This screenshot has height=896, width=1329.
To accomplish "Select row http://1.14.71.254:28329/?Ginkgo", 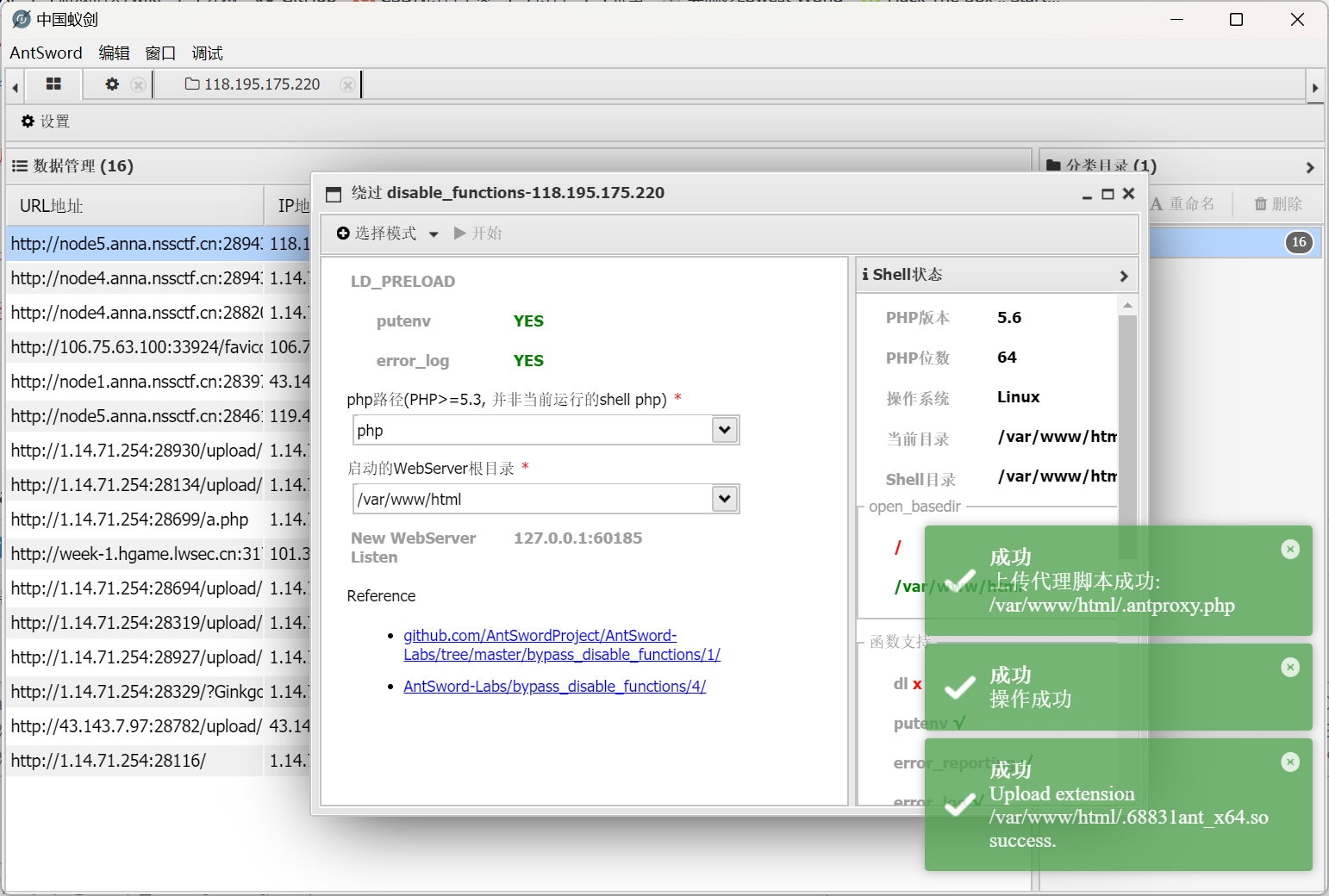I will pyautogui.click(x=159, y=692).
